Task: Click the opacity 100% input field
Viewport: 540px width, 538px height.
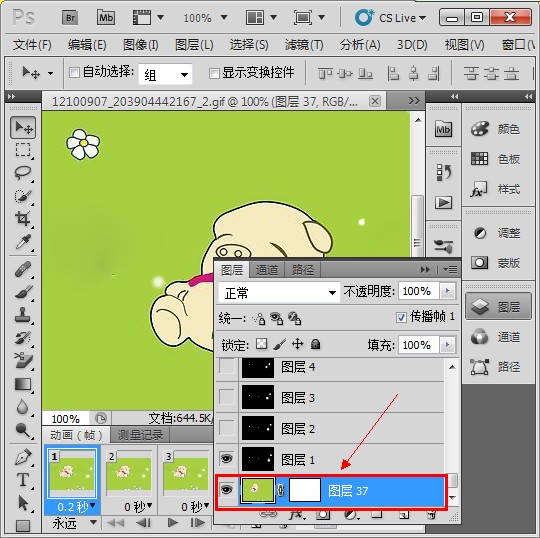Action: pos(418,291)
